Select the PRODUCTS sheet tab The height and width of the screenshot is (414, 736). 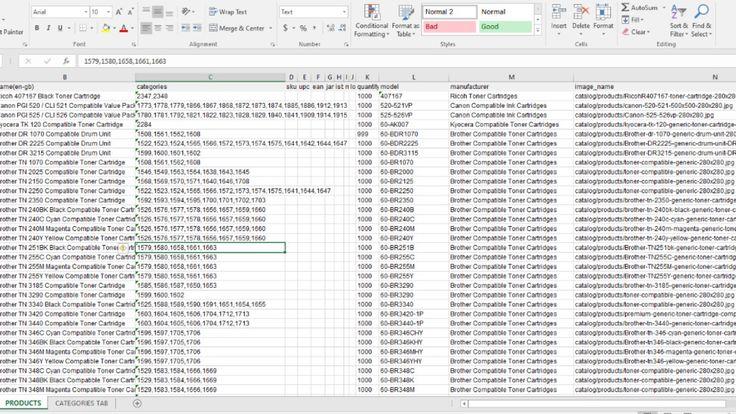tap(23, 403)
